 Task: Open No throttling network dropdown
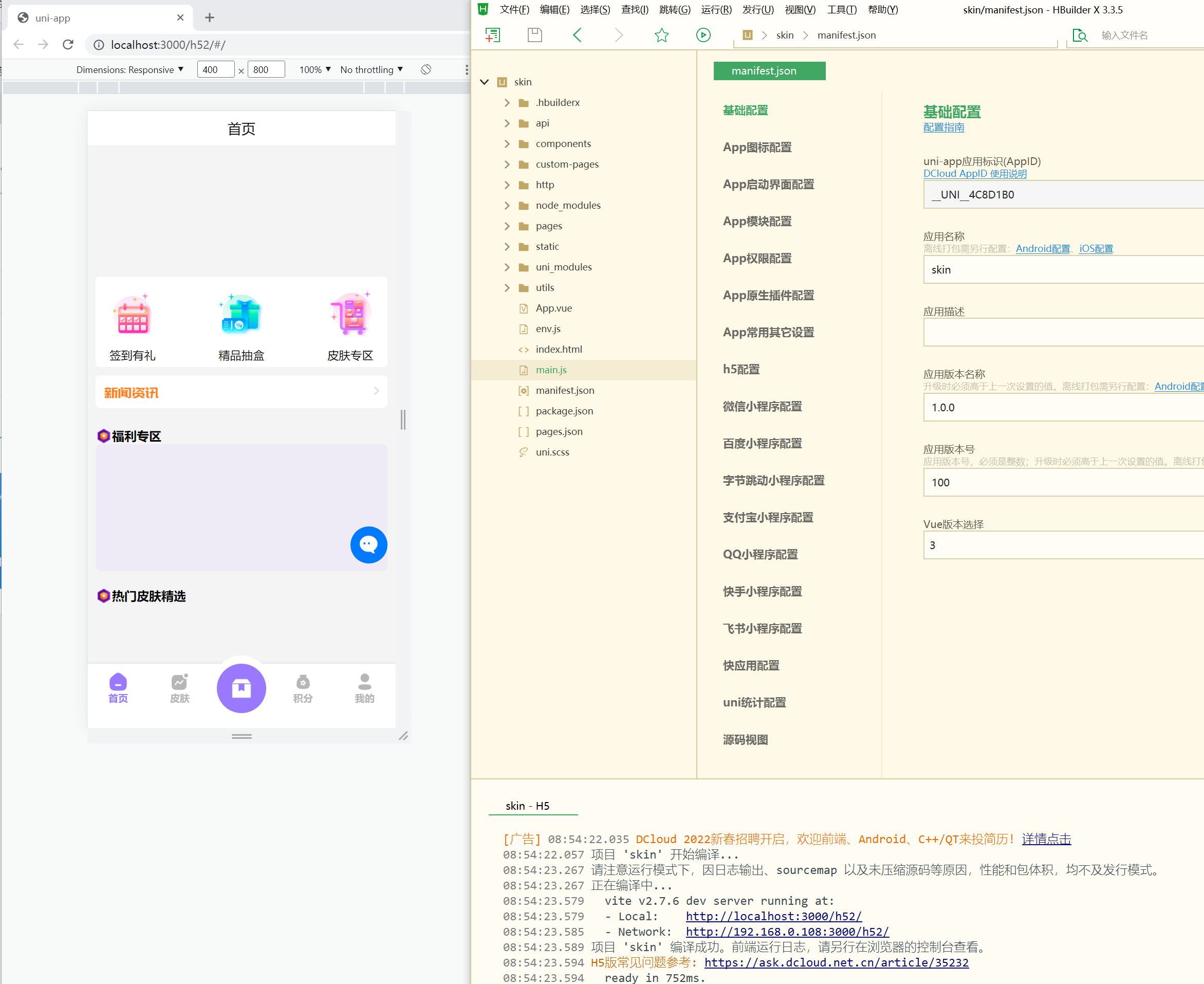point(374,69)
